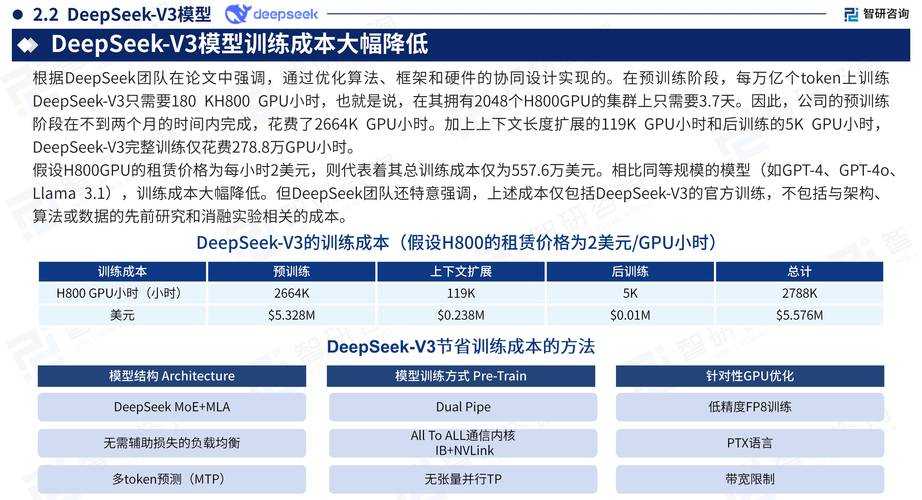Screen dimensions: 922x500
Task: Click the paragraph line starting '假设H800GPU的租赁价格'
Action: click(466, 171)
